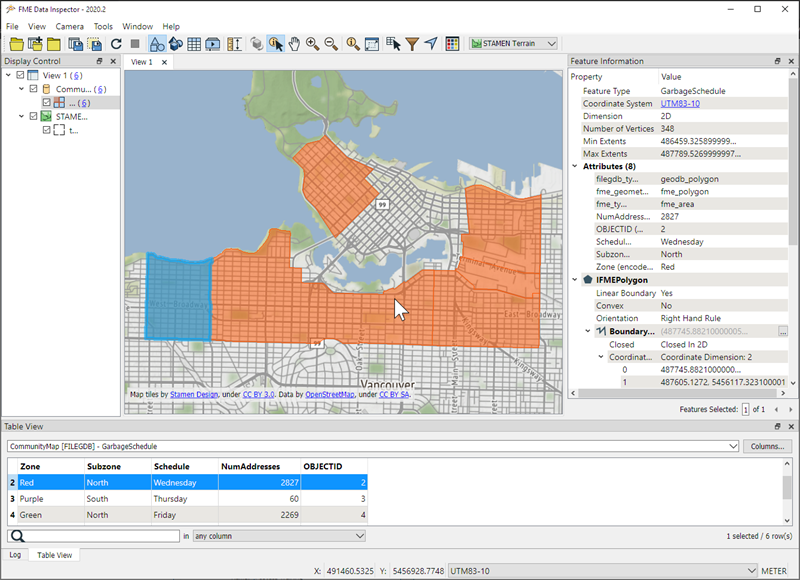800x580 pixels.
Task: Uncheck the Commu... feature type
Action: 34,88
